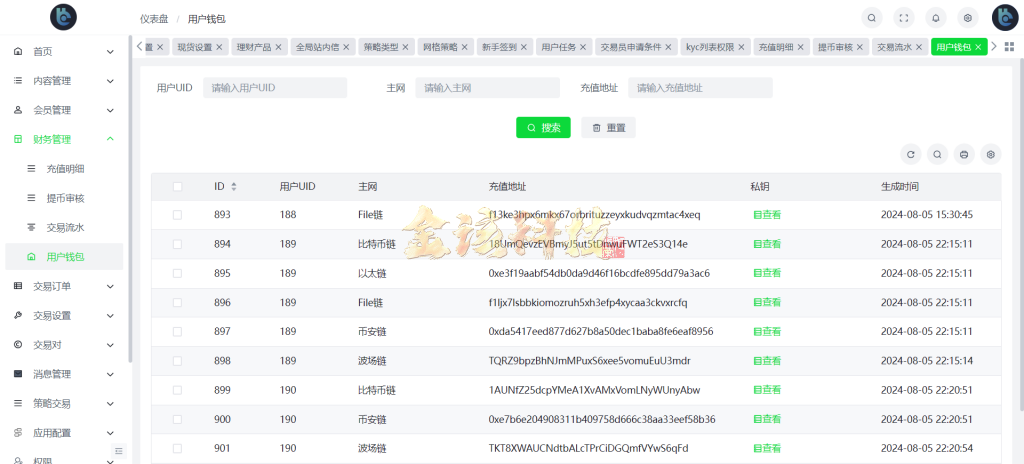Click 仪表盘 in the breadcrumb
Viewport: 1024px width, 464px height.
[x=153, y=19]
